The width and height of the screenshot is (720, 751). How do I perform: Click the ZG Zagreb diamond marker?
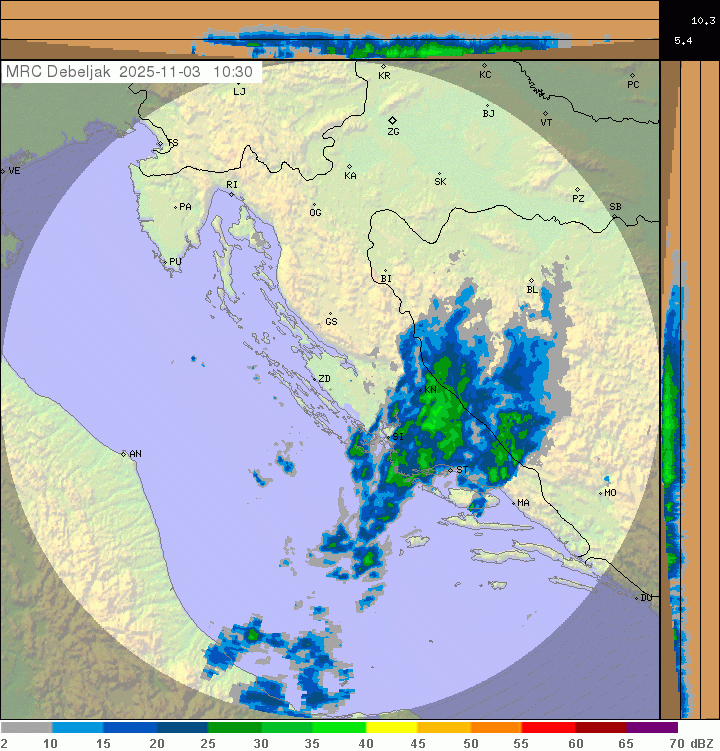[x=393, y=120]
